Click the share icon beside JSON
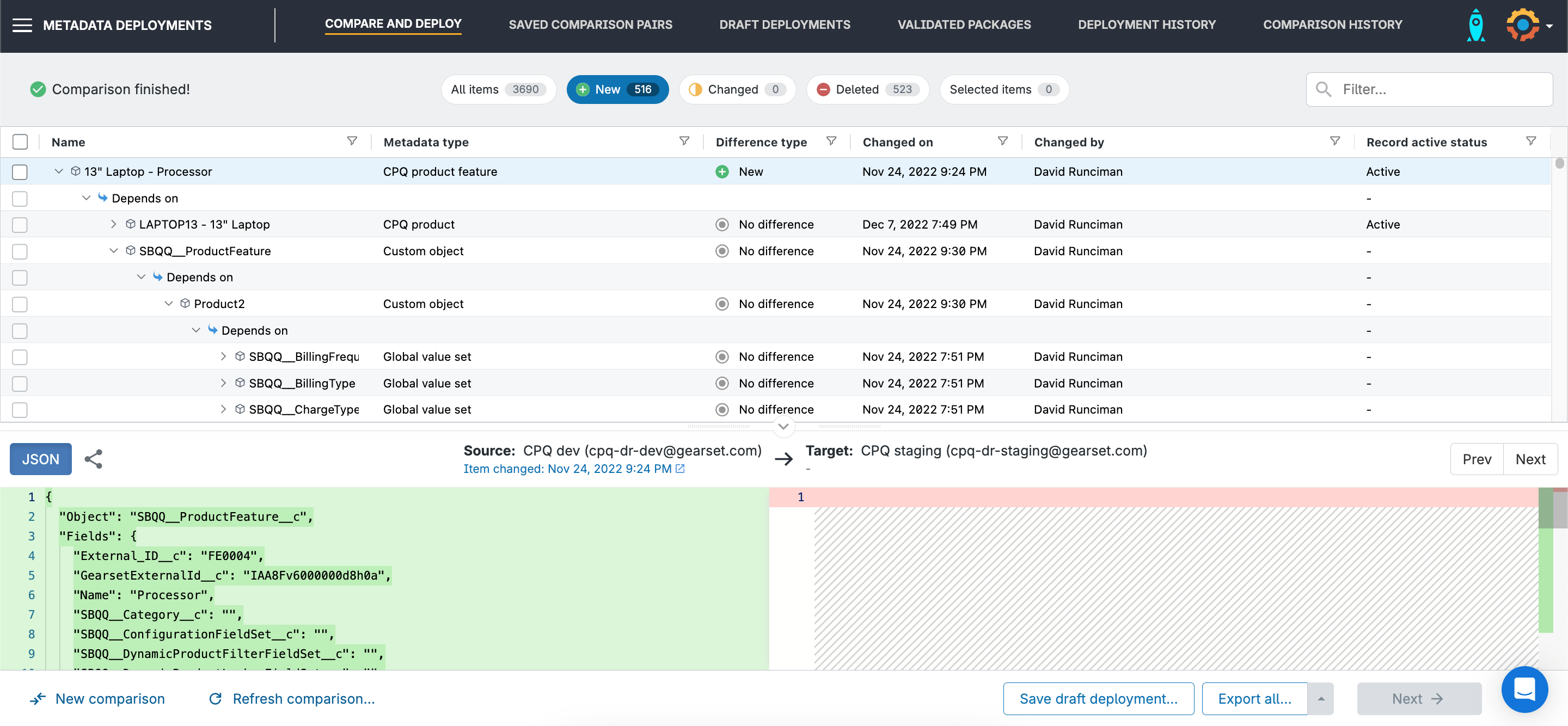The image size is (1568, 726). point(93,459)
